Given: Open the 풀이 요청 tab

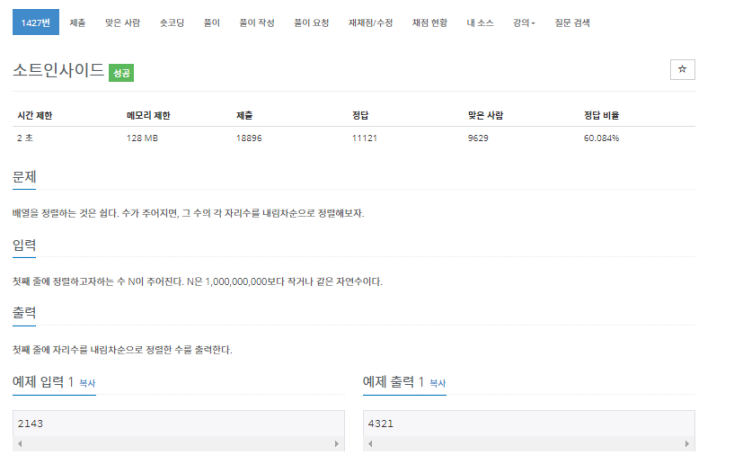Looking at the screenshot, I should click(x=311, y=23).
